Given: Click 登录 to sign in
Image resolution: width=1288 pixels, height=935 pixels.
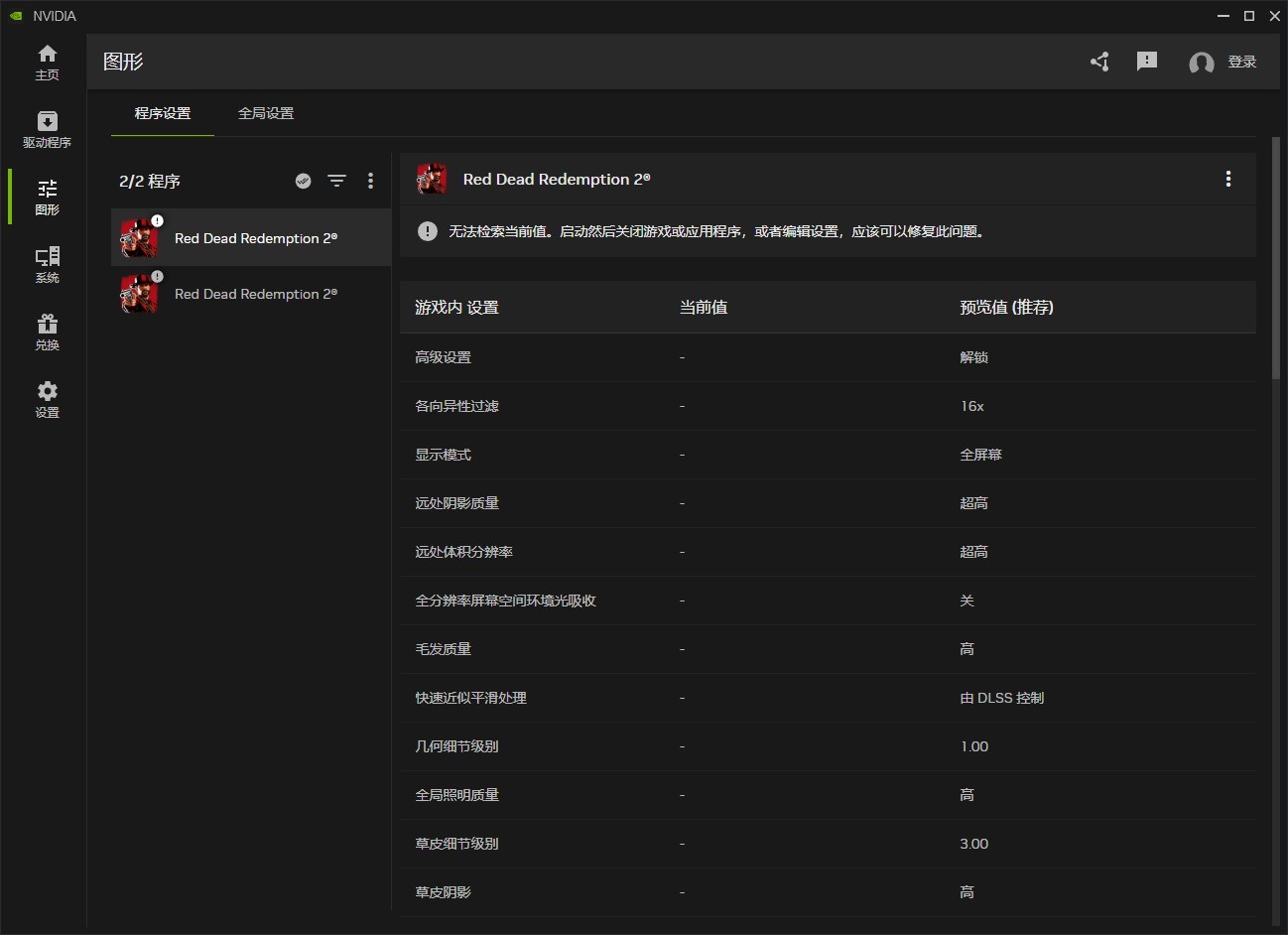Looking at the screenshot, I should pyautogui.click(x=1242, y=62).
